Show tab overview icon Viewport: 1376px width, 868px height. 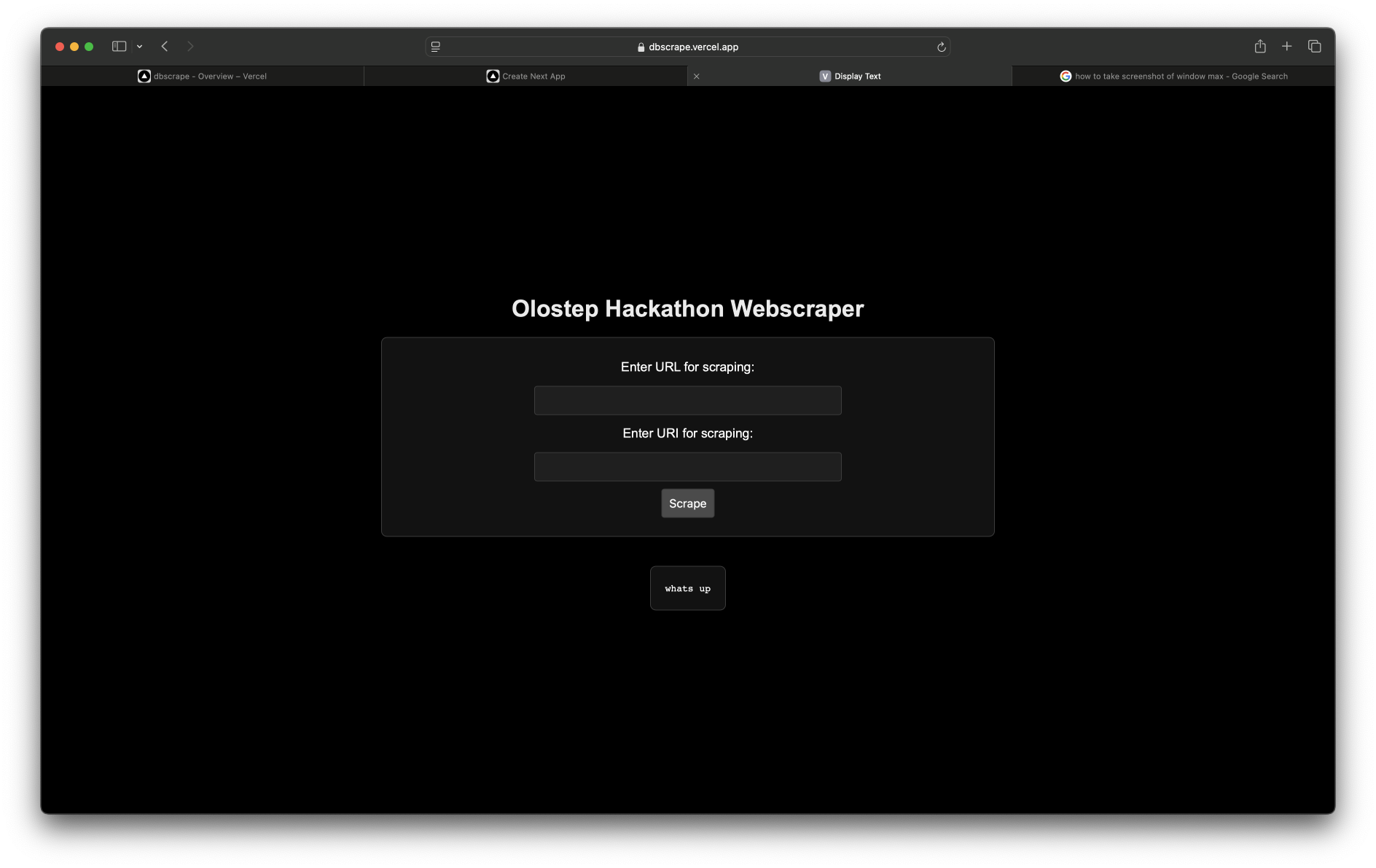click(x=1314, y=47)
